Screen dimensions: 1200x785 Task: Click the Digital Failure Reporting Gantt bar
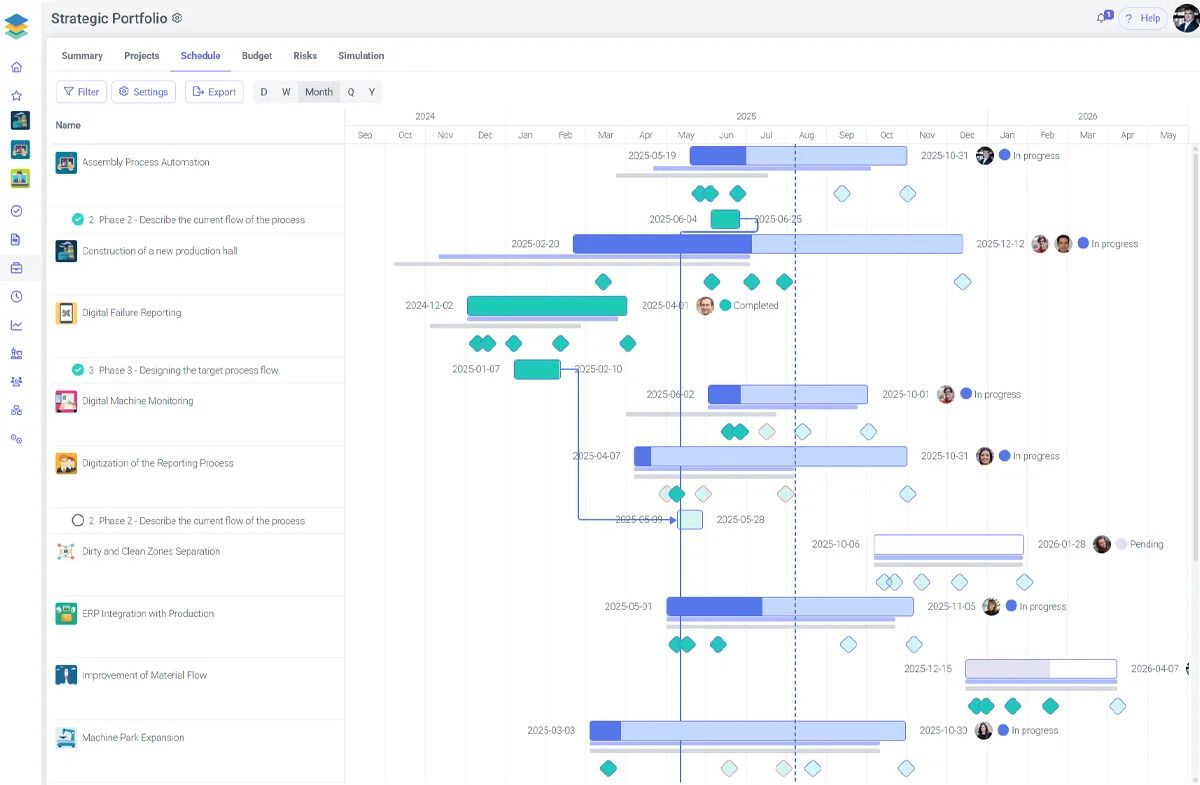pyautogui.click(x=547, y=306)
